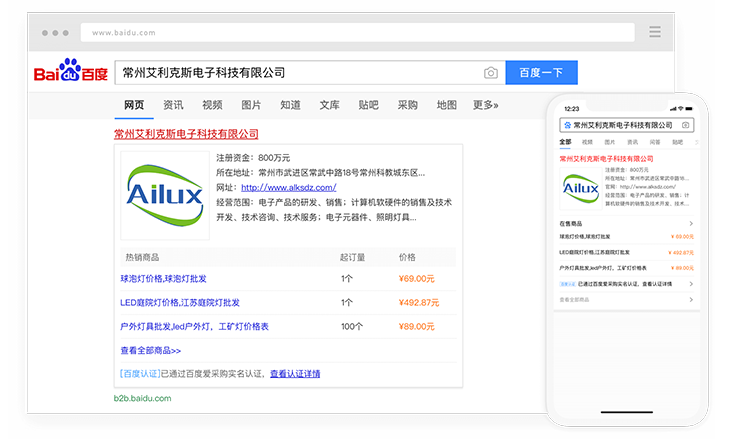The width and height of the screenshot is (734, 441).
Task: Switch to the 资讯 tab
Action: pos(173,105)
